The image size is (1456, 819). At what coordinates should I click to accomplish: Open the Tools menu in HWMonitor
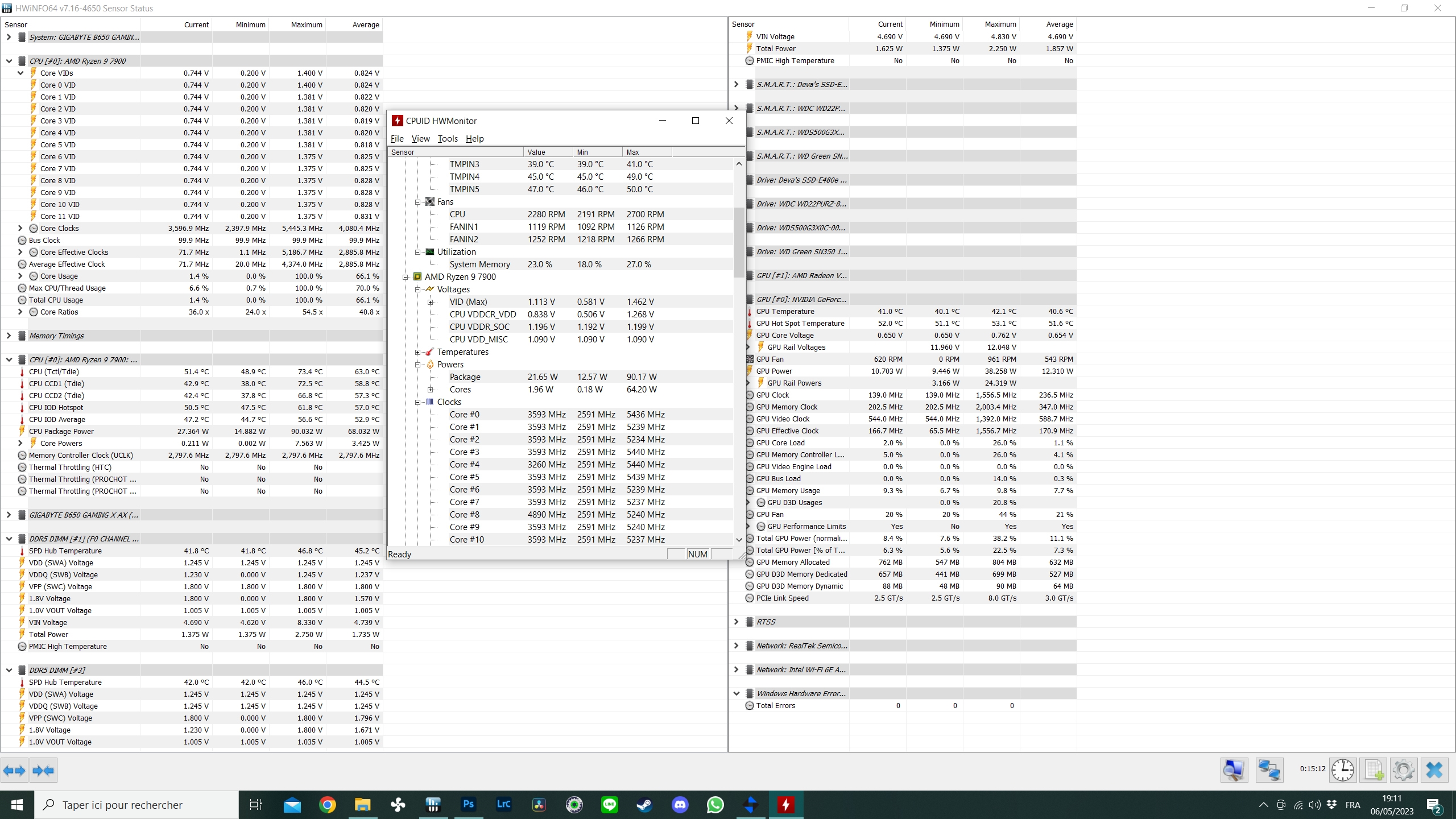point(447,138)
